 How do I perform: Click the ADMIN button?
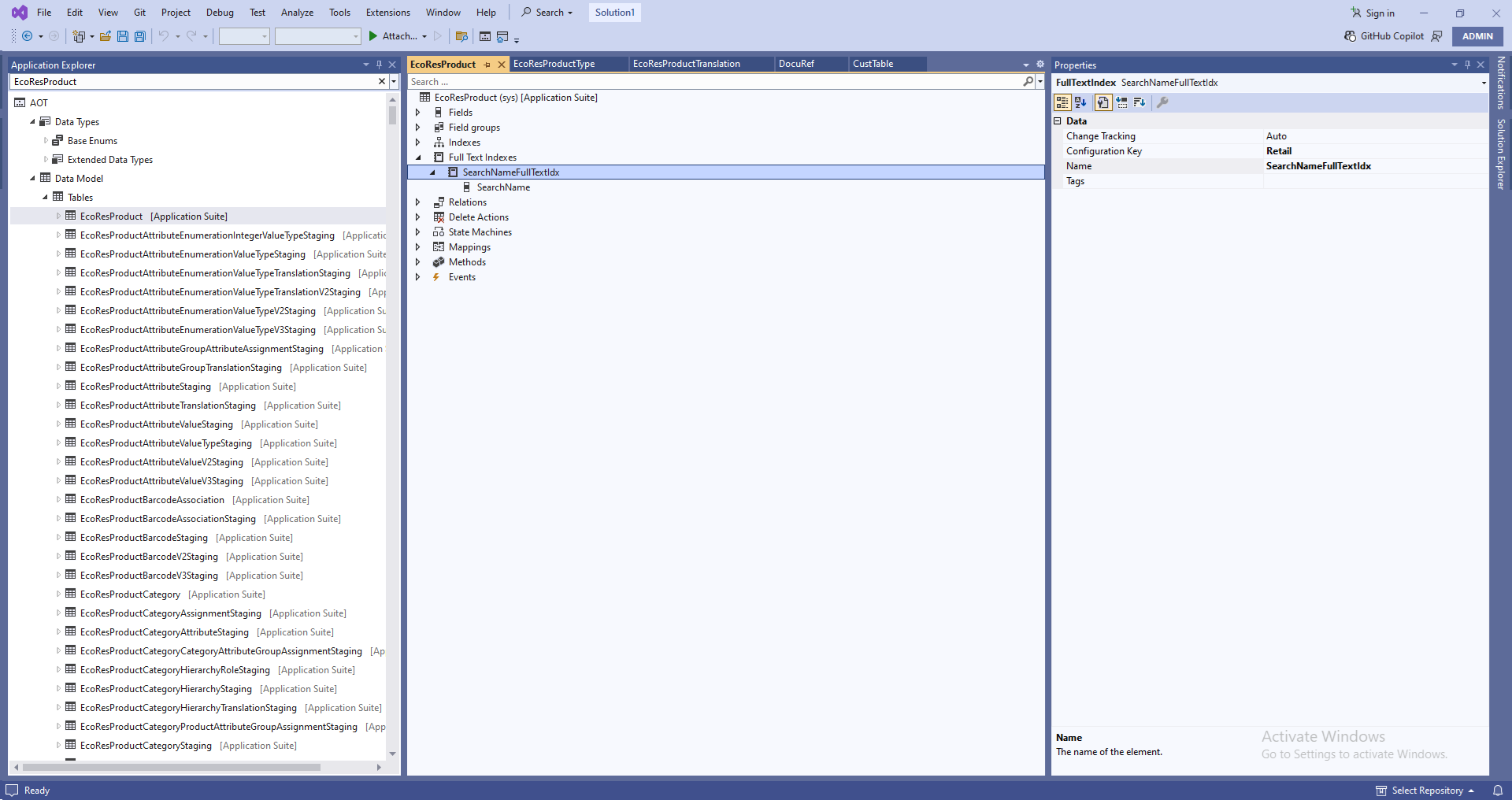click(1477, 36)
